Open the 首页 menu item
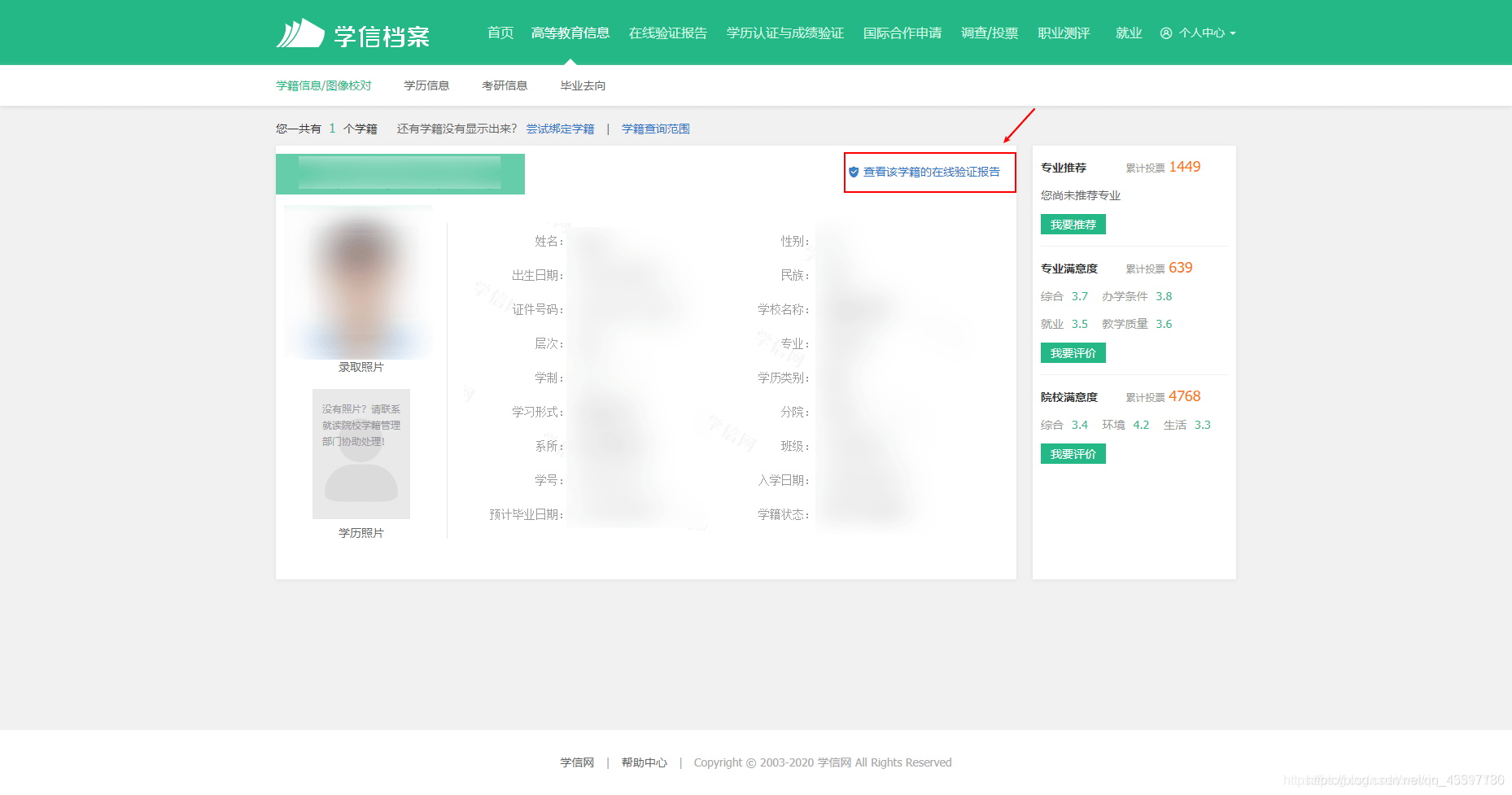This screenshot has height=795, width=1512. pos(499,33)
